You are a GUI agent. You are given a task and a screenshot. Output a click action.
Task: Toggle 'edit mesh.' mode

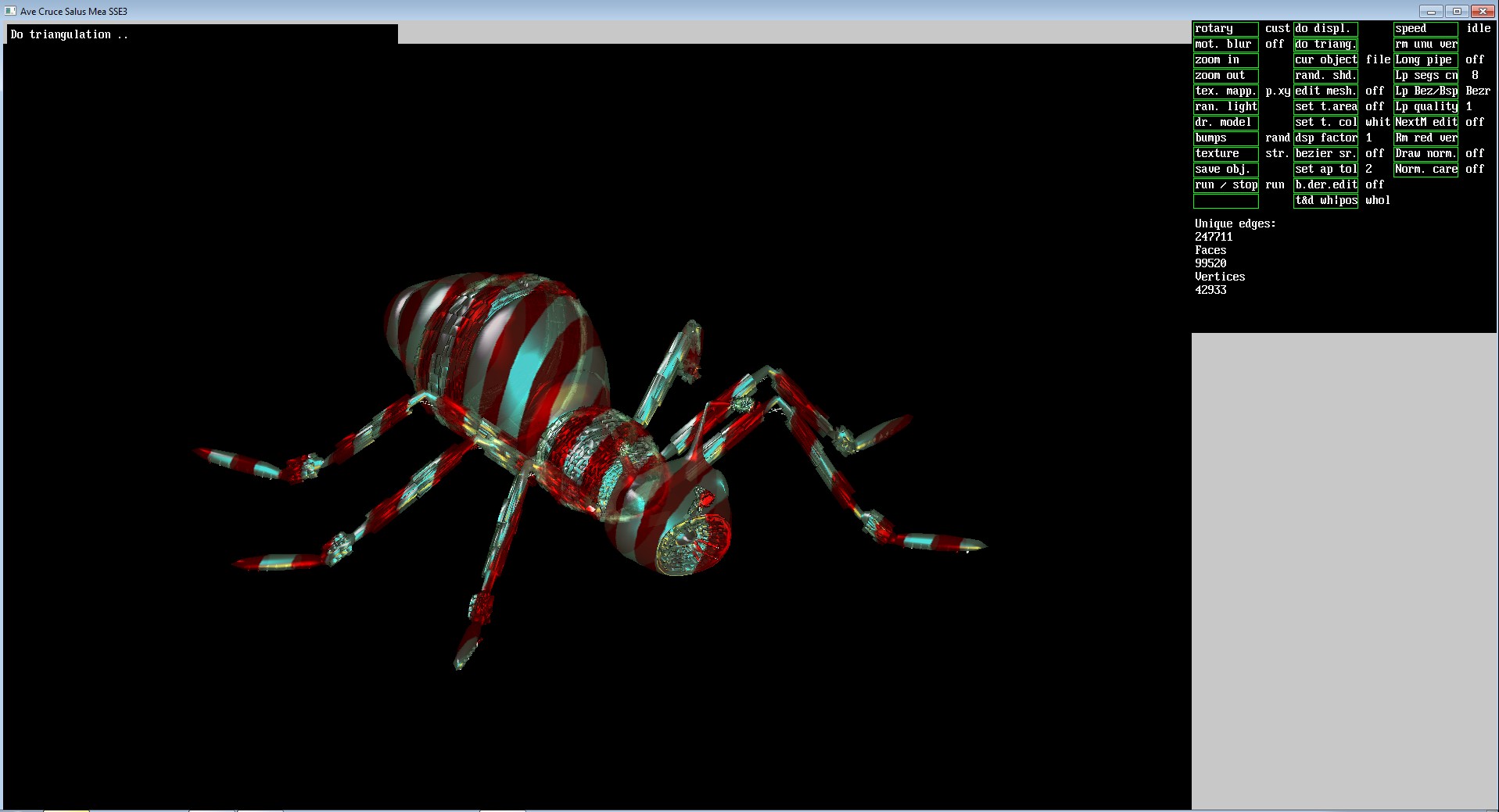tap(1325, 91)
